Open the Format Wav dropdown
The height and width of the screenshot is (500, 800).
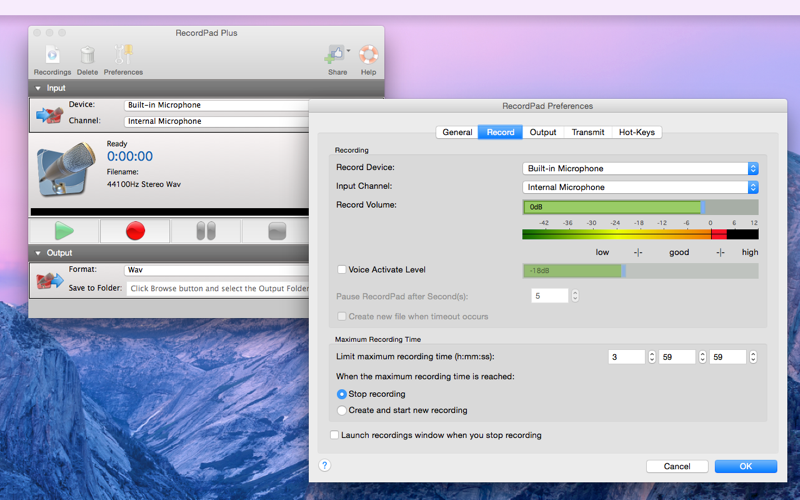(216, 270)
